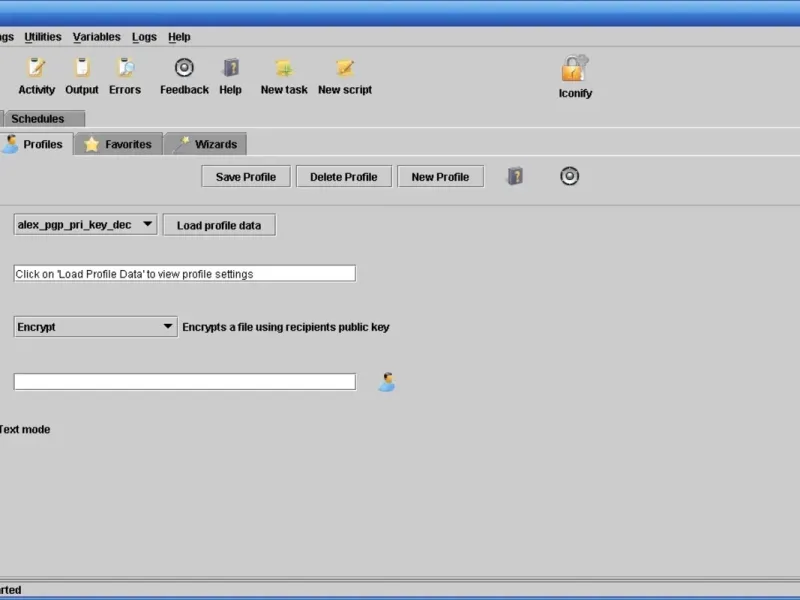This screenshot has width=800, height=600.
Task: Switch to the Schedules tab
Action: 44,118
